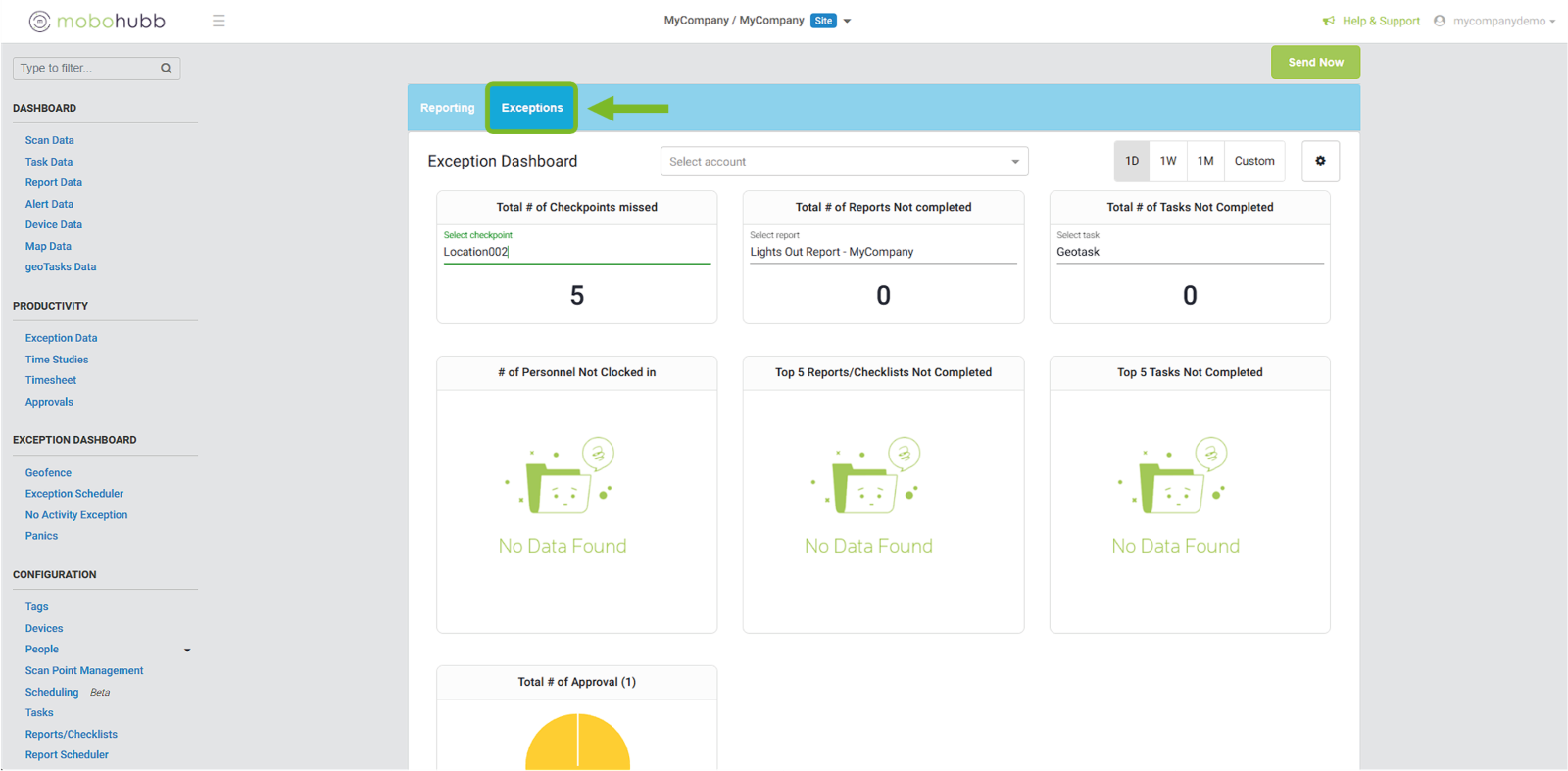Expand the People submenu arrow
Viewport: 1568px width, 771px height.
pyautogui.click(x=187, y=650)
